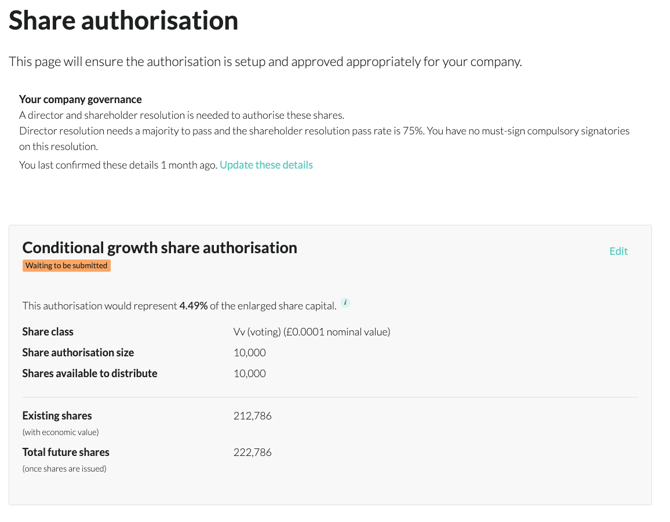Image resolution: width=670 pixels, height=522 pixels.
Task: Click the 212,786 existing shares value
Action: 252,416
